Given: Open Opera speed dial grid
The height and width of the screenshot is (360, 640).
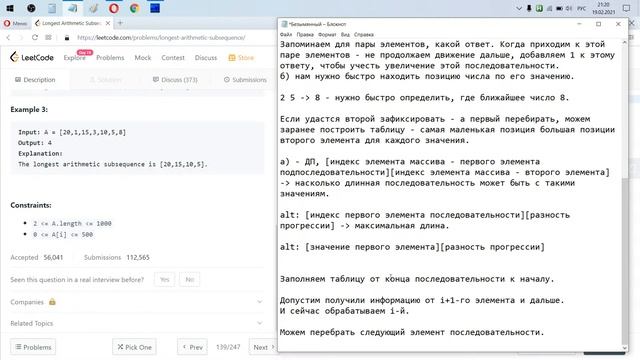Looking at the screenshot, I should (x=48, y=38).
